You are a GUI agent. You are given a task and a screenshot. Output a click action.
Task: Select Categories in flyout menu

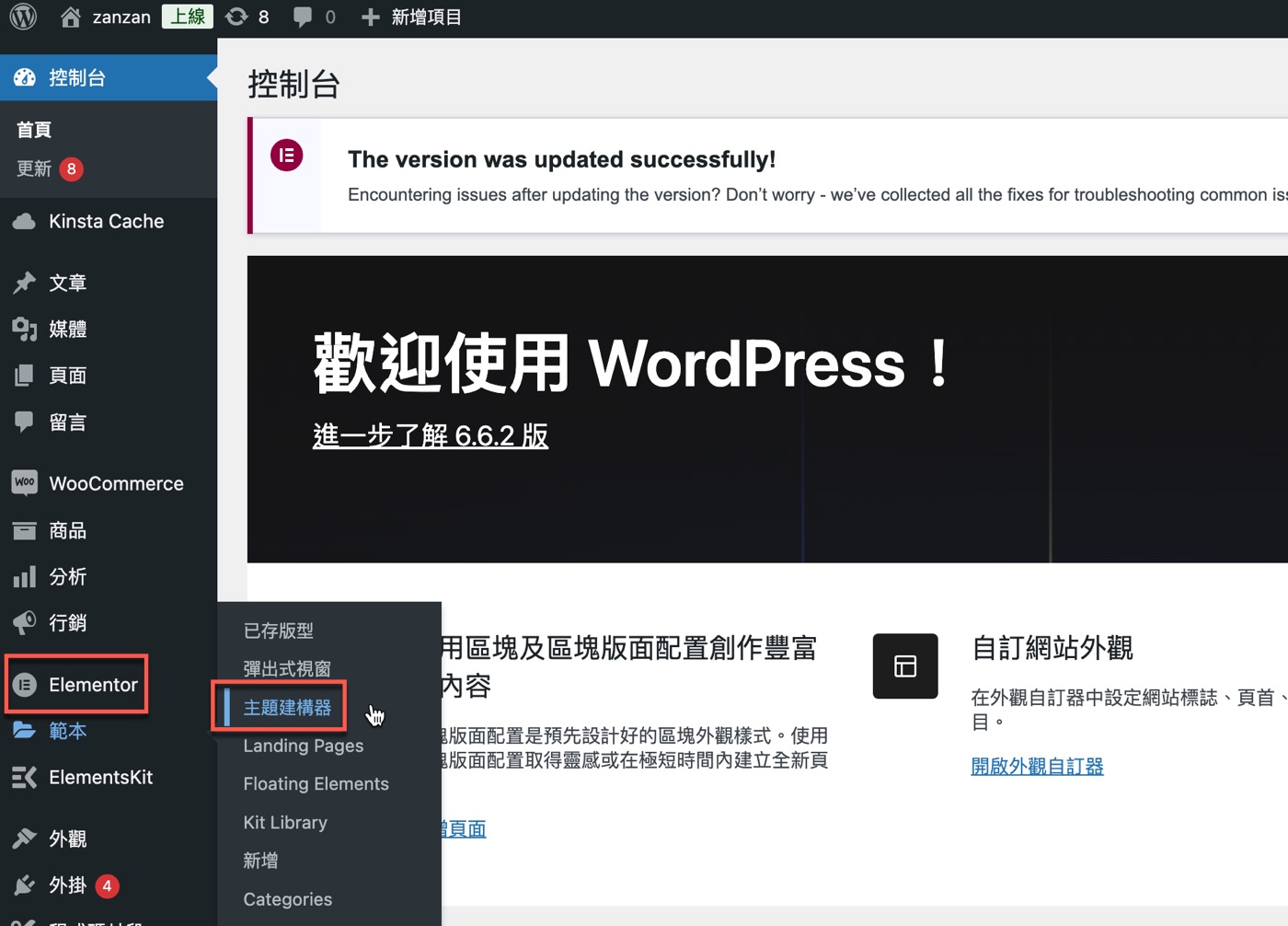click(288, 899)
